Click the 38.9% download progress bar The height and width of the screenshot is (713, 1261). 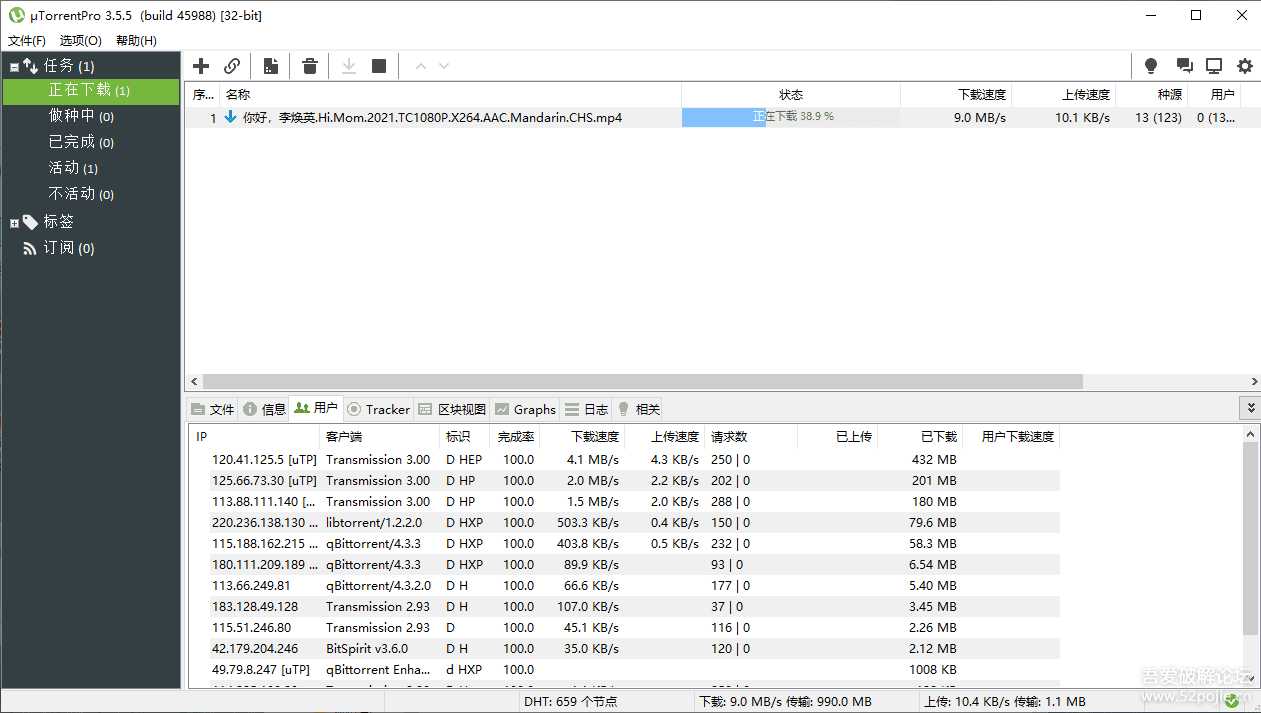(x=790, y=117)
